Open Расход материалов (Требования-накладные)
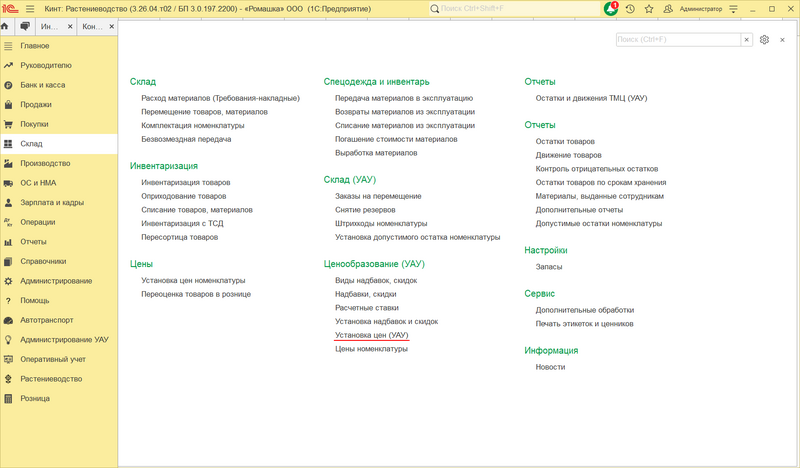Image resolution: width=800 pixels, height=468 pixels. pos(220,98)
